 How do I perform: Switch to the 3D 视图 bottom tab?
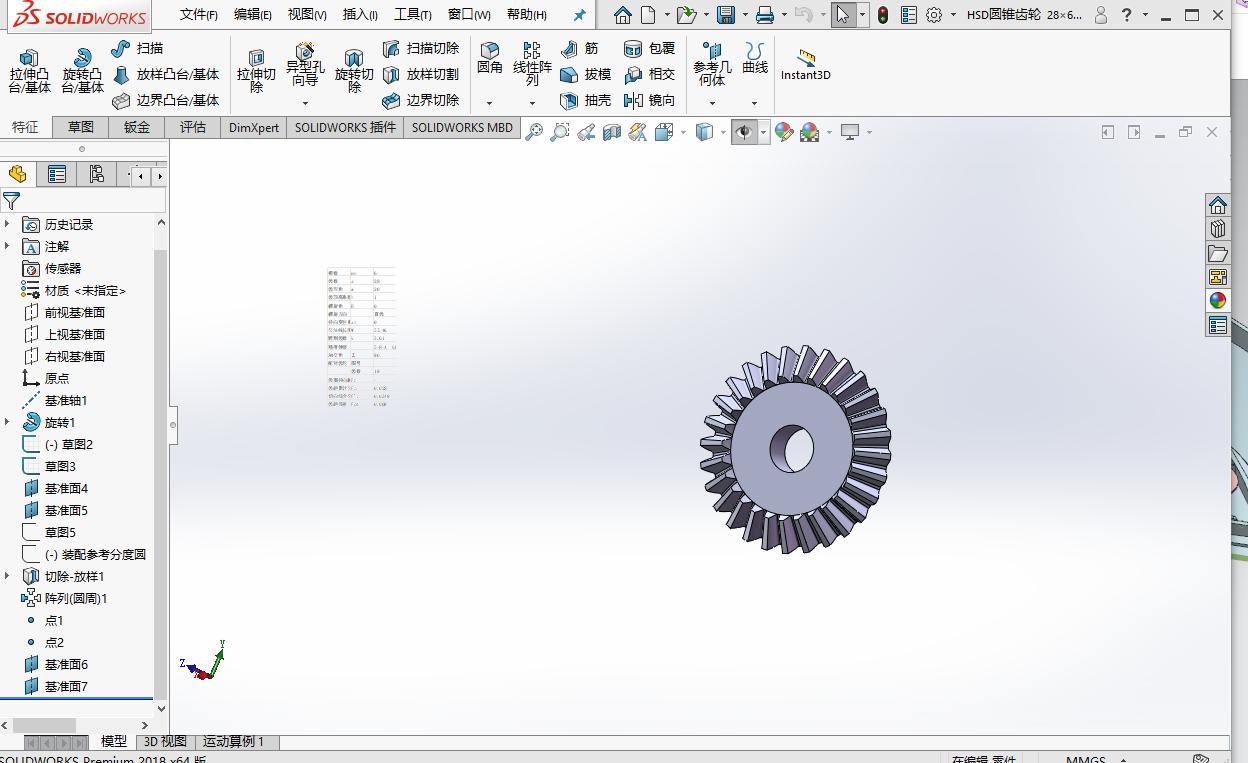coord(165,741)
